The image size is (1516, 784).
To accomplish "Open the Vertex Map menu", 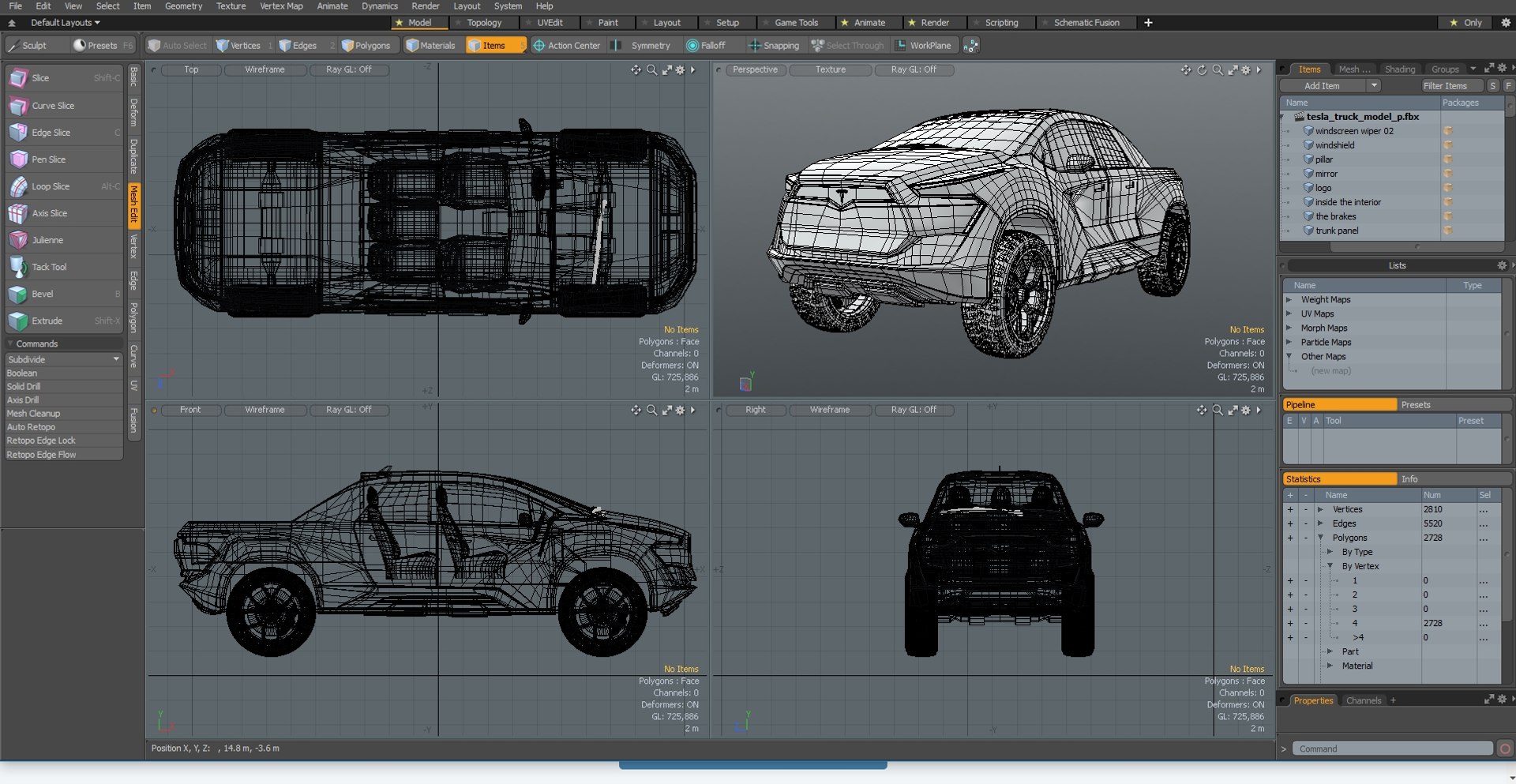I will coord(281,6).
